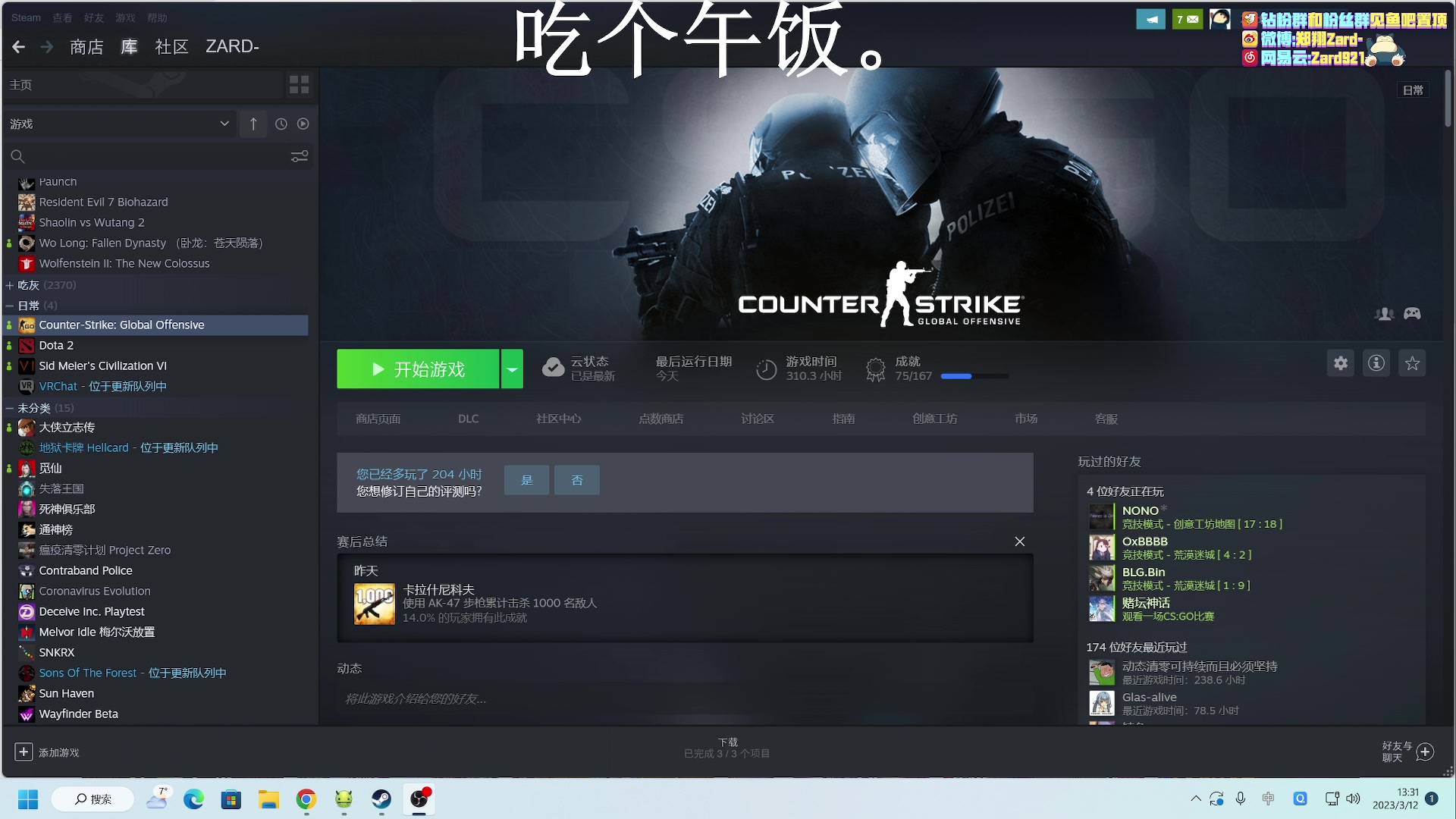The image size is (1456, 819).
Task: Open launch options arrow beside 开始游戏
Action: click(512, 369)
